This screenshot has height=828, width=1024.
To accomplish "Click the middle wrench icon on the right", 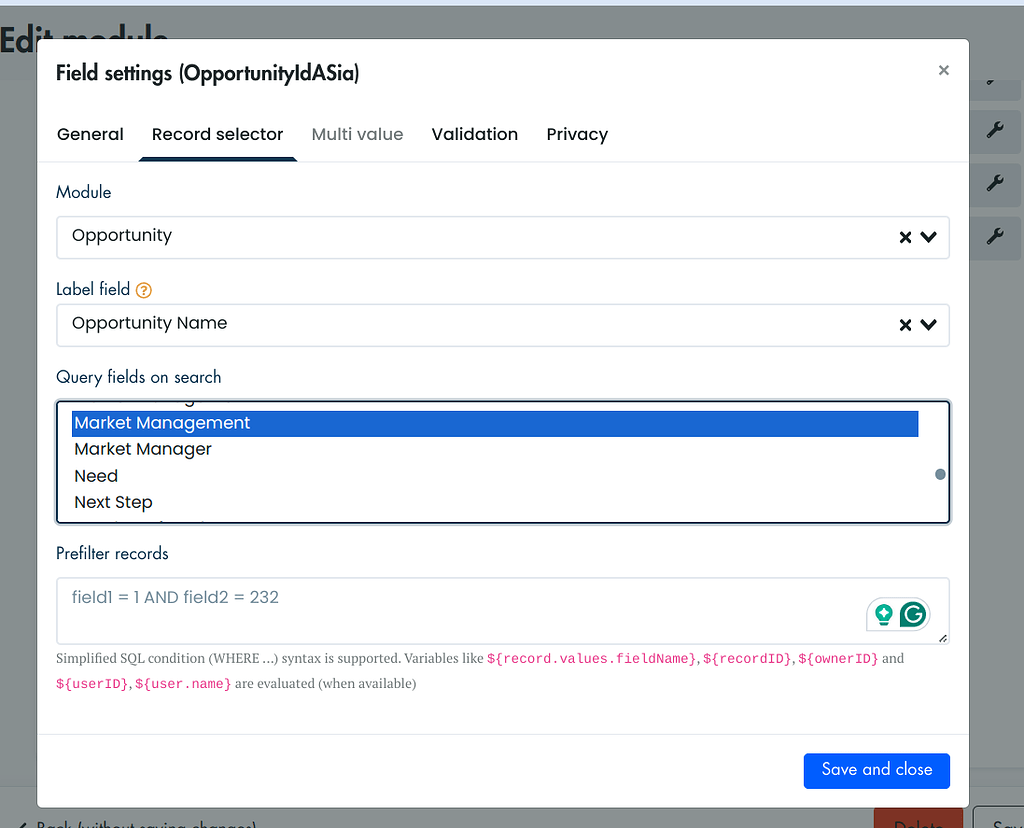I will point(994,185).
